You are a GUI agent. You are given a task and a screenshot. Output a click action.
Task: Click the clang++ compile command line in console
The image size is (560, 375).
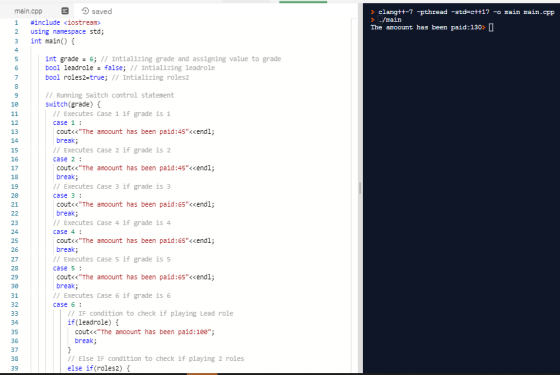466,12
